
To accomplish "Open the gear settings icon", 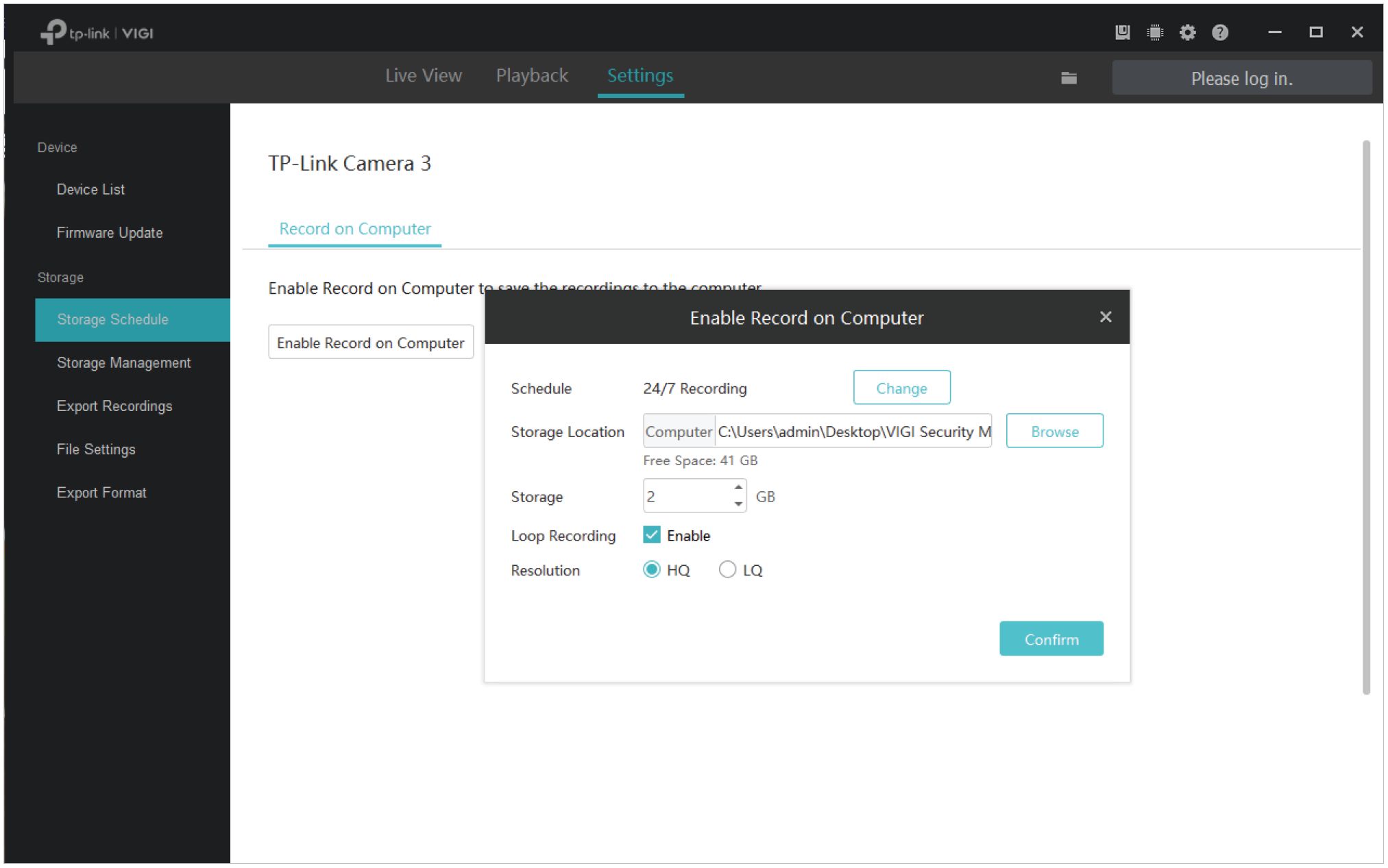I will tap(1187, 32).
